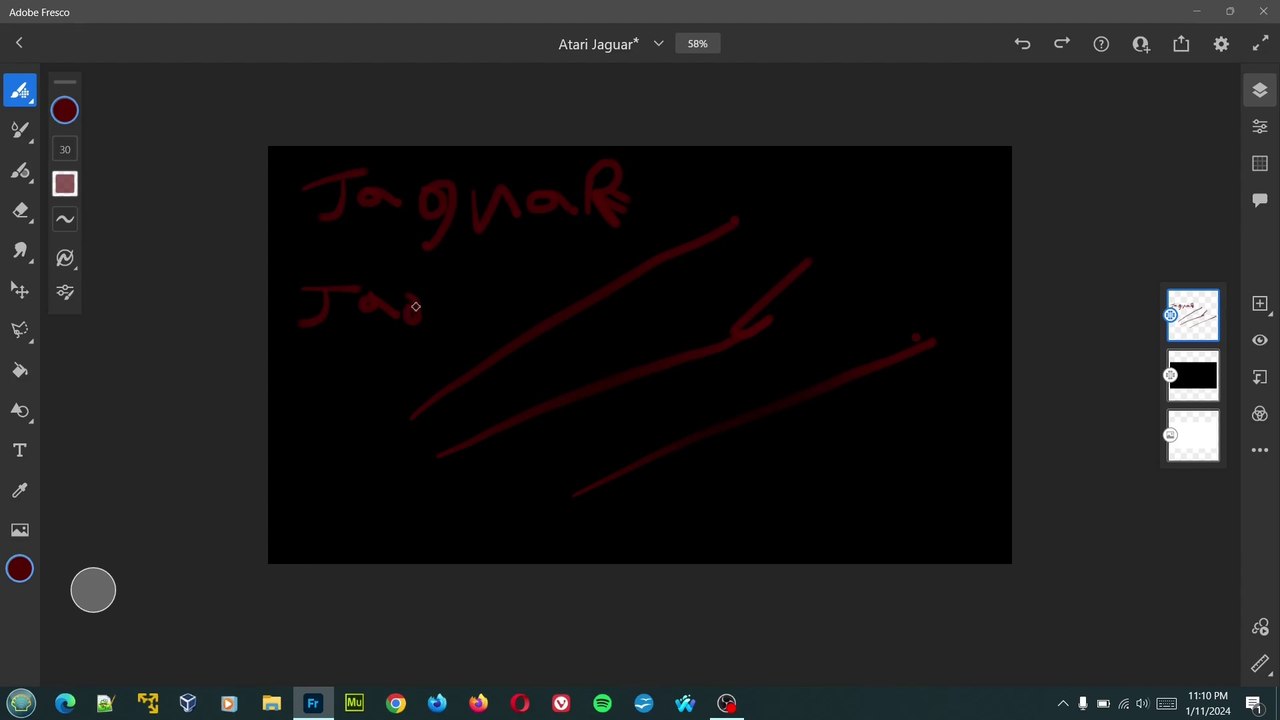The height and width of the screenshot is (720, 1280).
Task: Open the Windows Start menu
Action: pyautogui.click(x=21, y=703)
